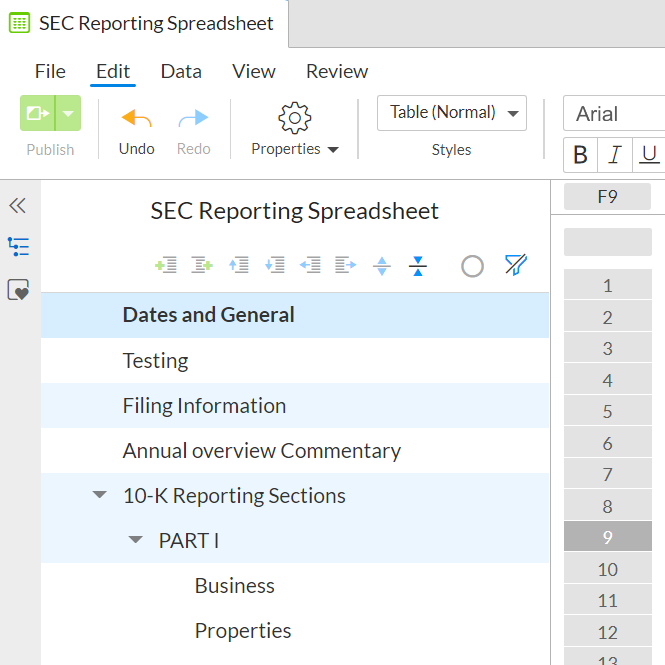
Task: Click the clear filter funnel icon
Action: click(515, 265)
